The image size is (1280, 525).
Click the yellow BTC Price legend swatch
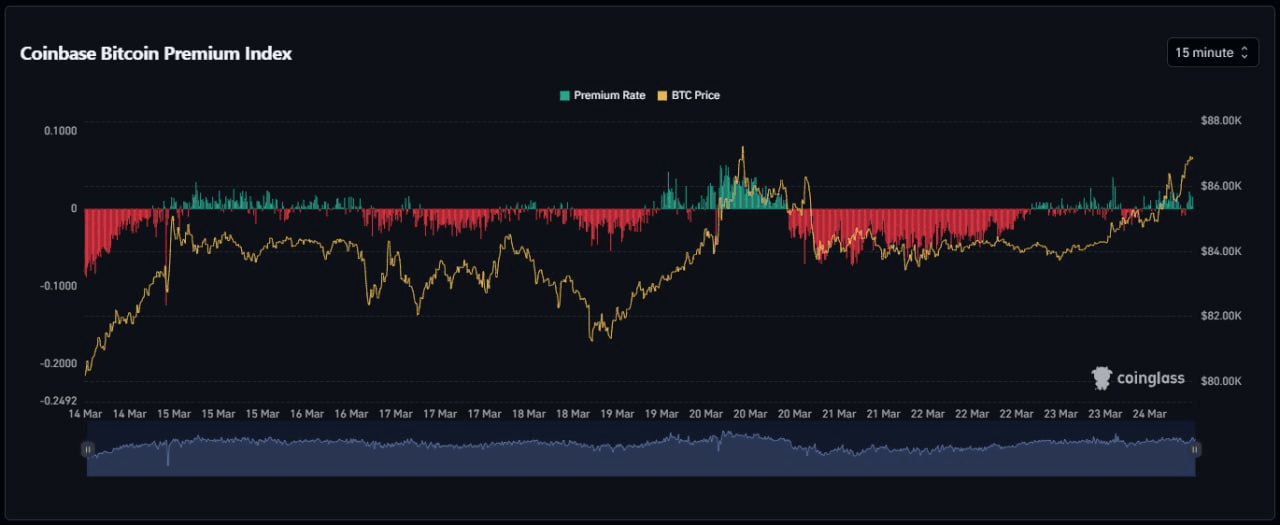tap(662, 96)
